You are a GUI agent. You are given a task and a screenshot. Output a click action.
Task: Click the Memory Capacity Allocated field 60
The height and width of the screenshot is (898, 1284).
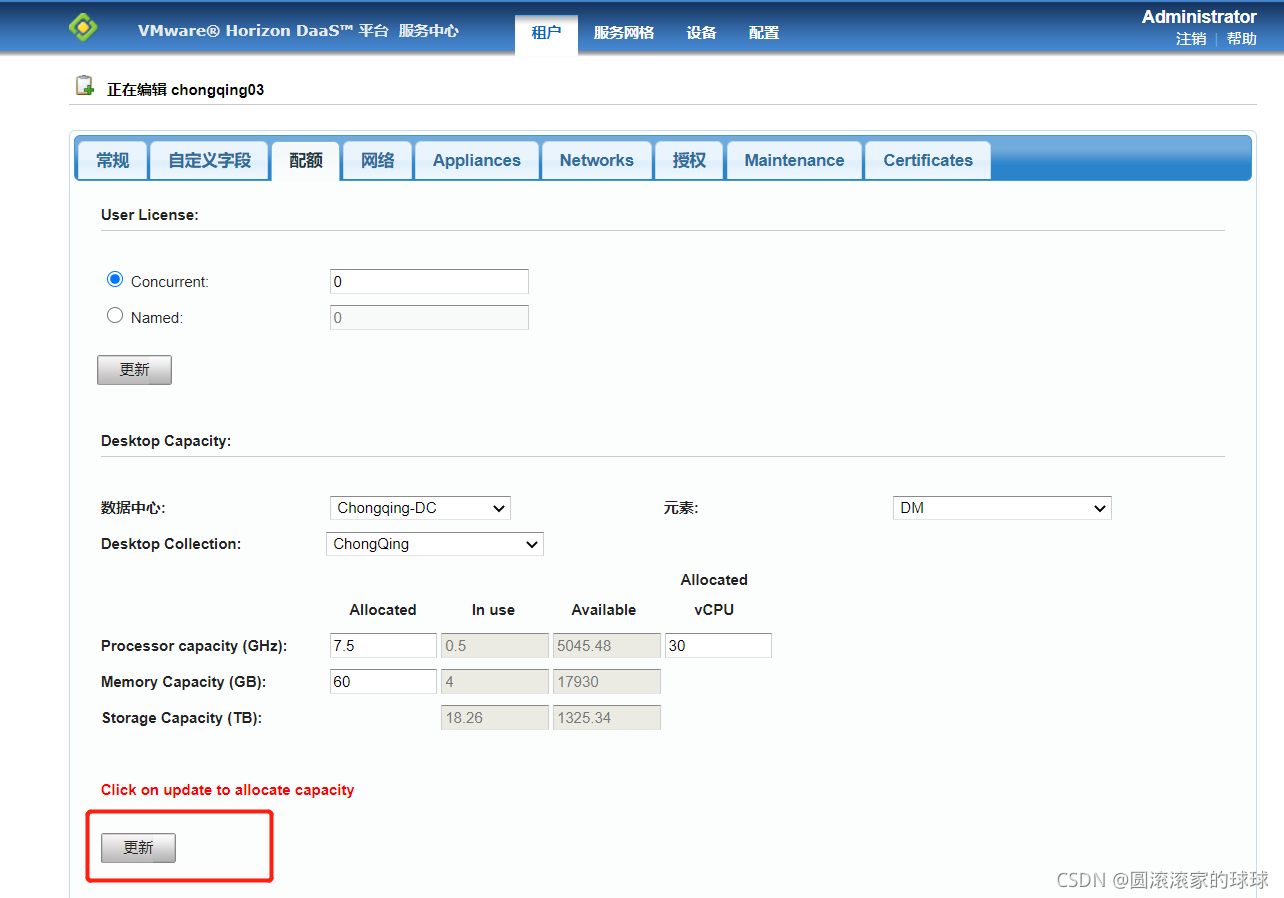[383, 681]
